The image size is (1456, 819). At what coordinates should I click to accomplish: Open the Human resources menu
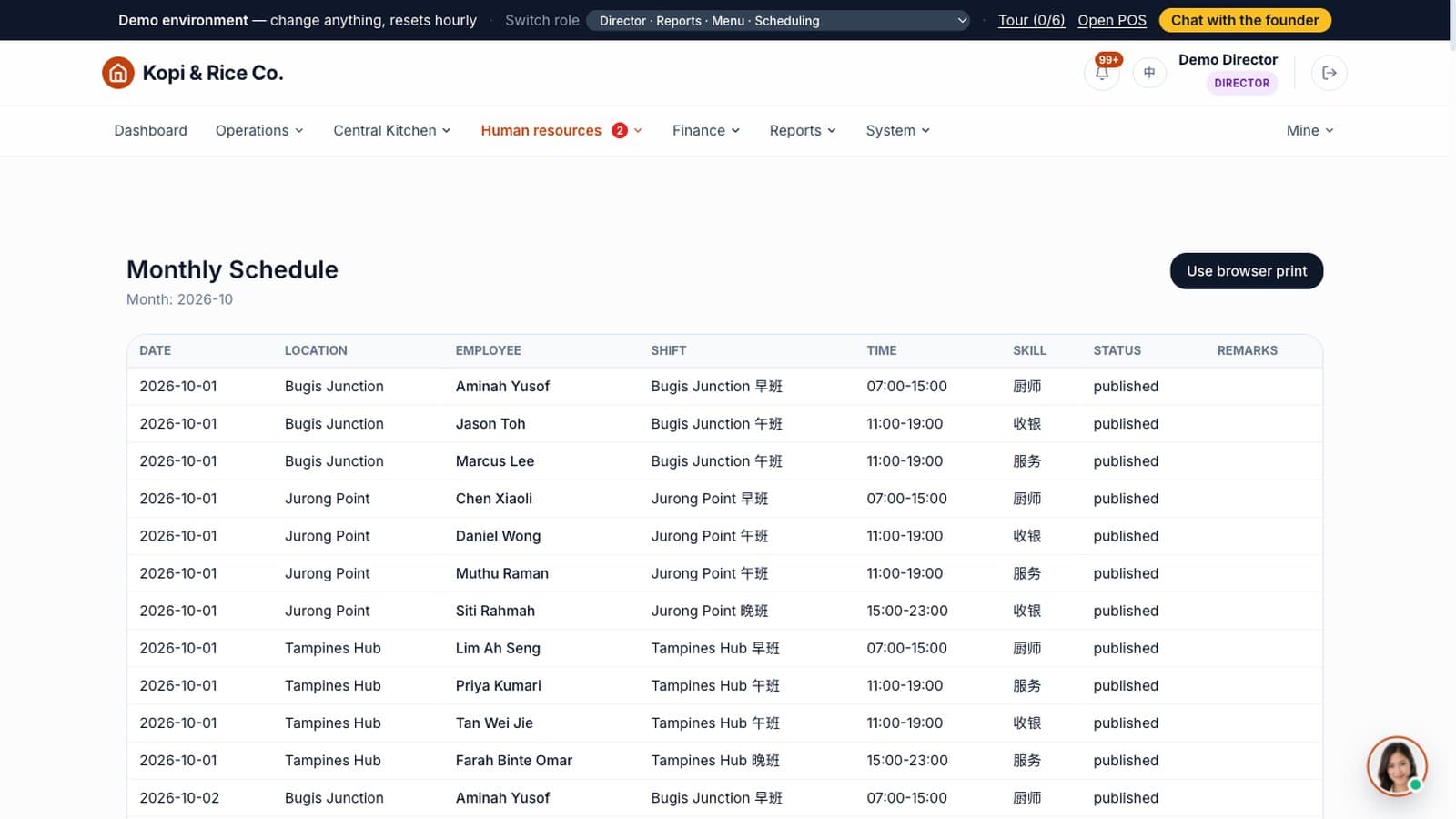[x=561, y=130]
